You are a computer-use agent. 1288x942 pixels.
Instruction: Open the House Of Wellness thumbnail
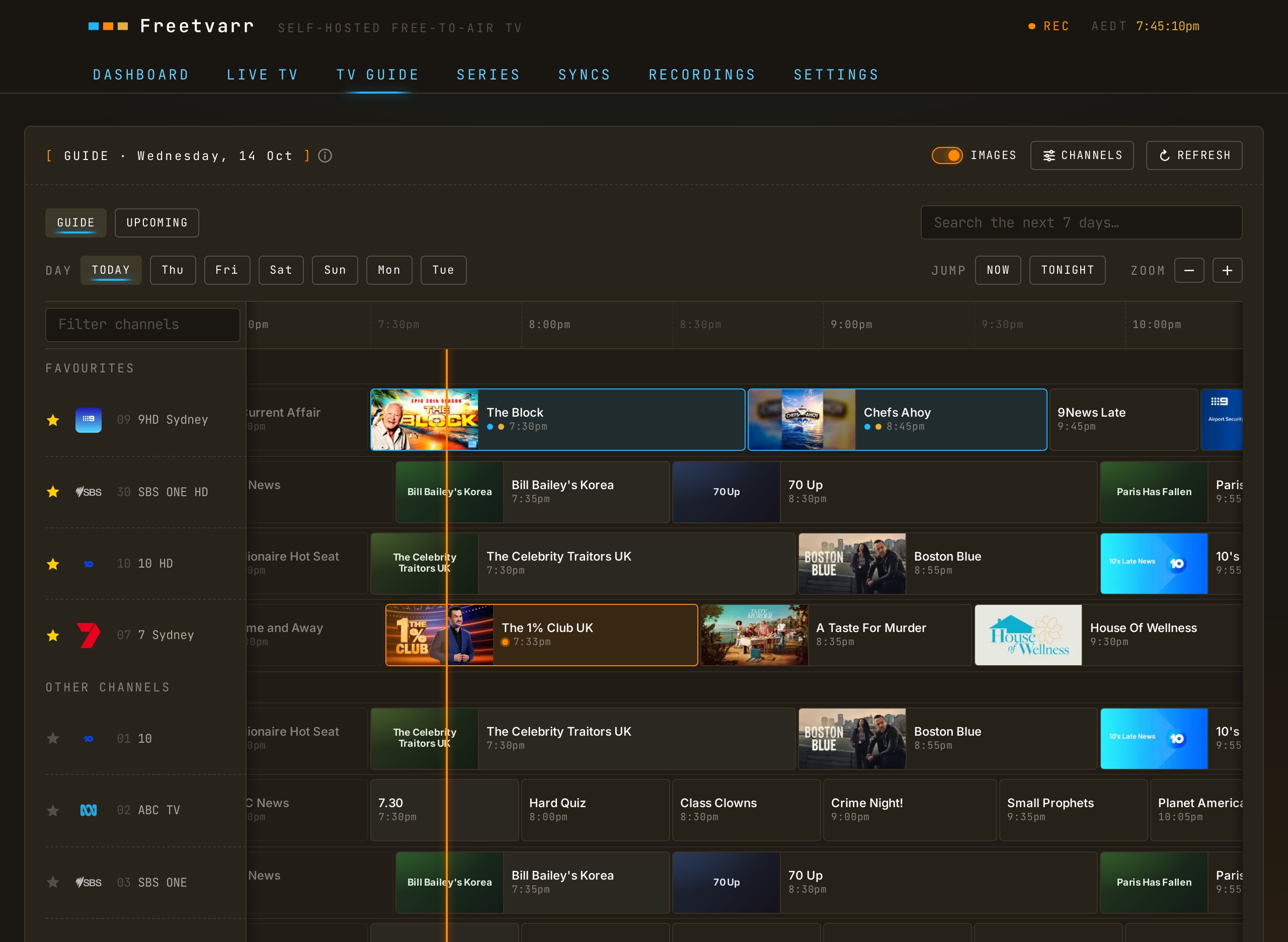tap(1028, 635)
